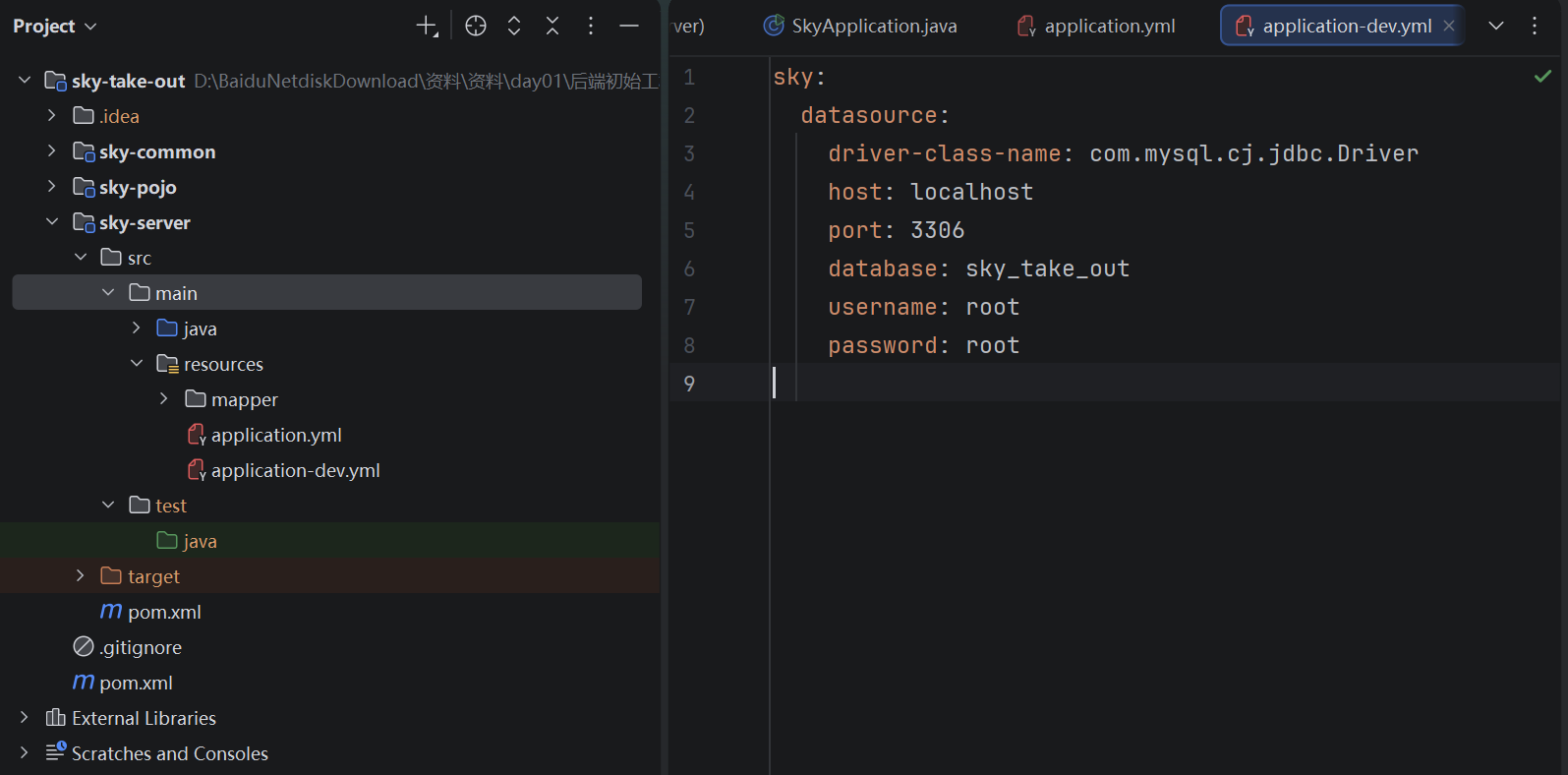
Task: Expand the .idea folder
Action: tap(52, 115)
